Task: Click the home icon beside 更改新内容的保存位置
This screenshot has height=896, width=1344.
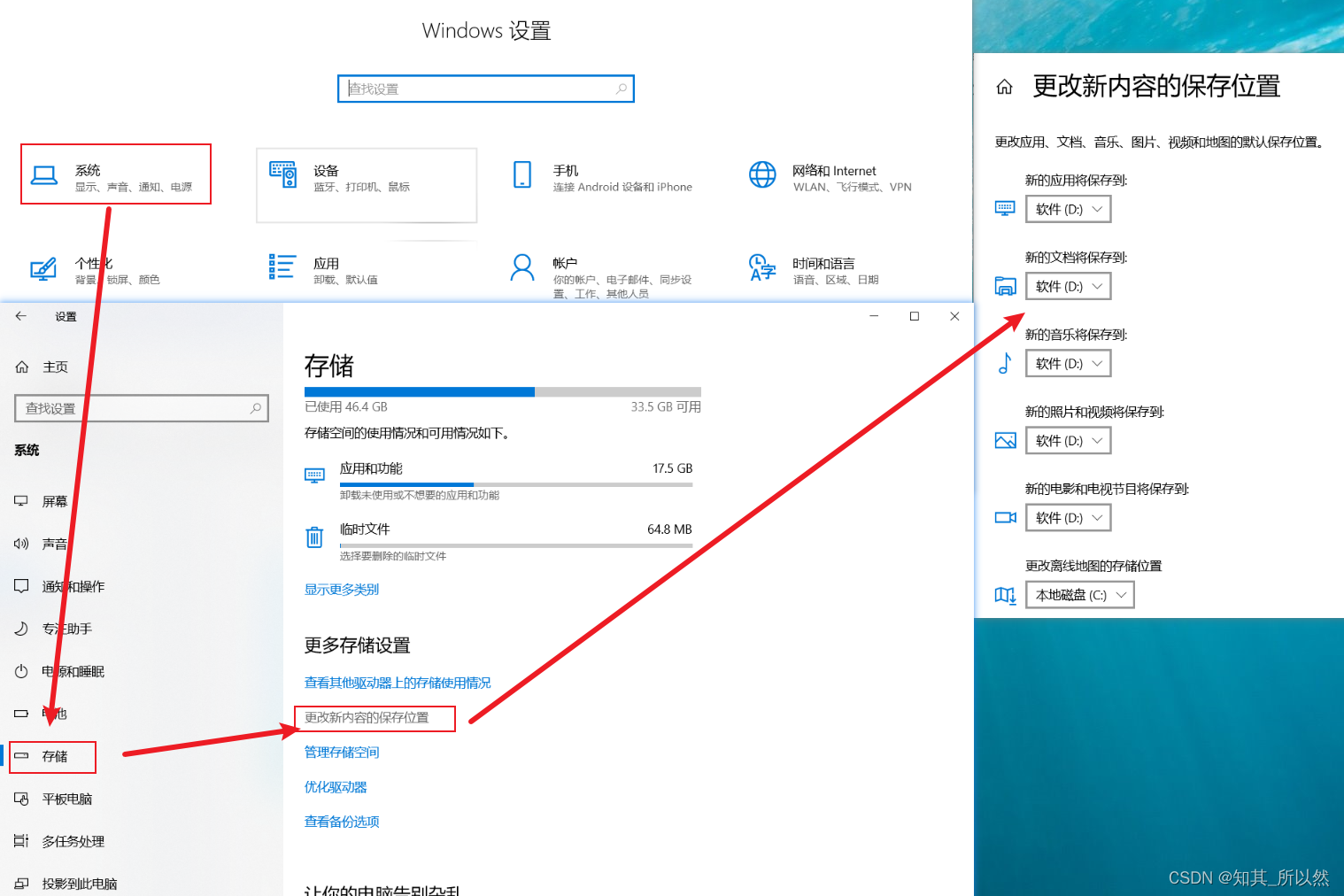Action: (1004, 87)
